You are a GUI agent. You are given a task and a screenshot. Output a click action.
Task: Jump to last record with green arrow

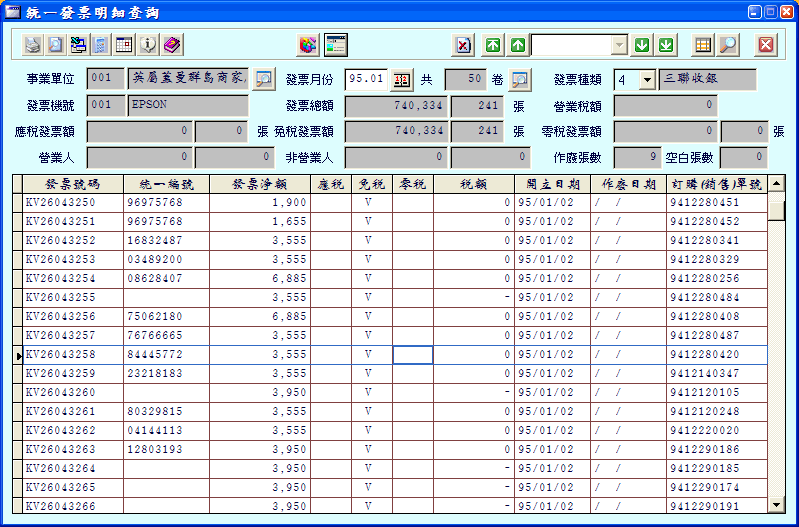click(x=665, y=45)
